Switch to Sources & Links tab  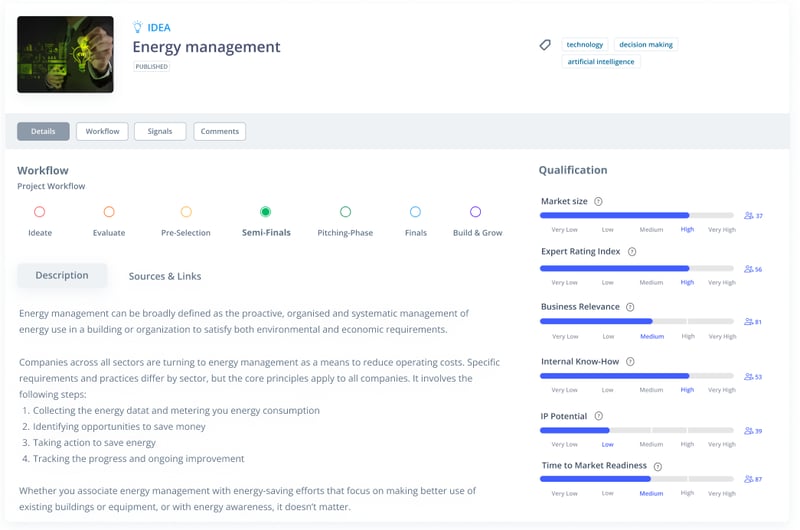coord(165,276)
